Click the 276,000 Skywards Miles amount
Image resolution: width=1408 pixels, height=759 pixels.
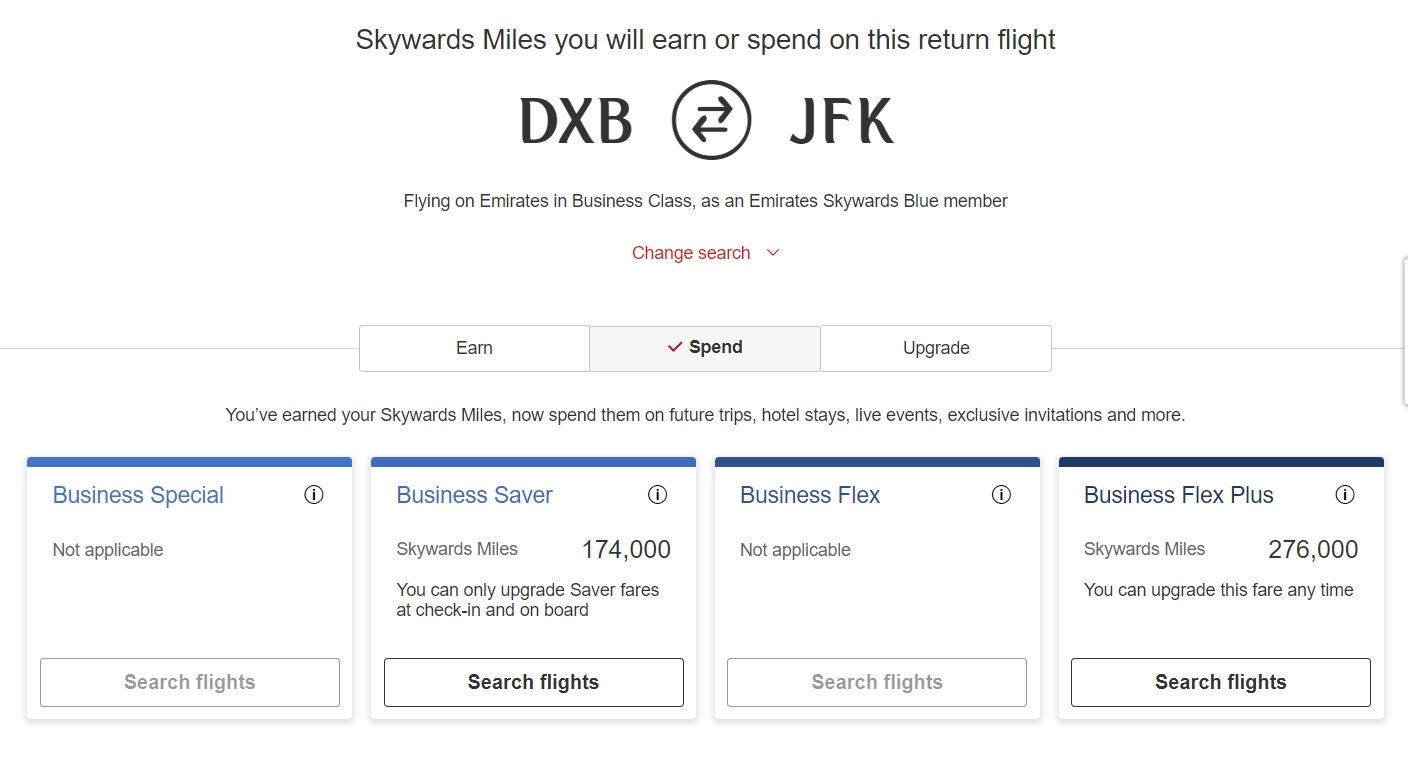click(x=1312, y=549)
